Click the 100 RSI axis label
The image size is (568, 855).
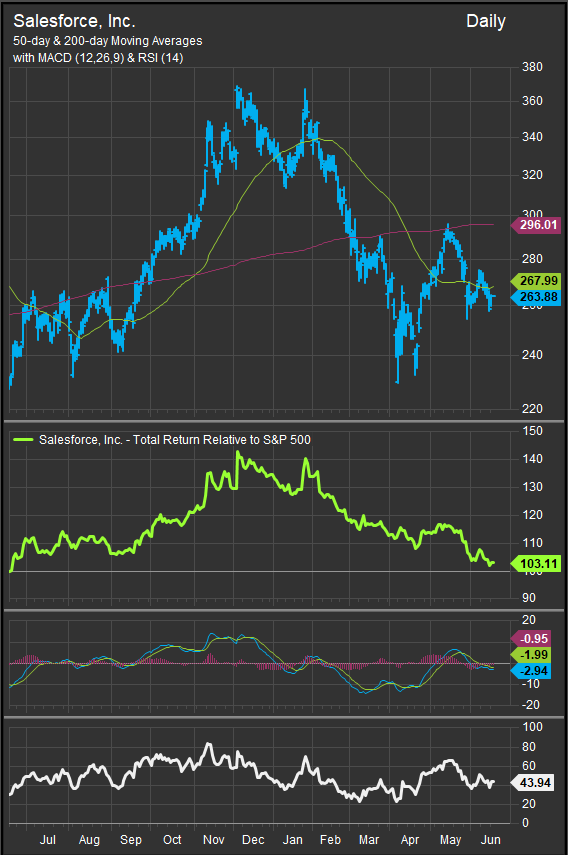[532, 727]
